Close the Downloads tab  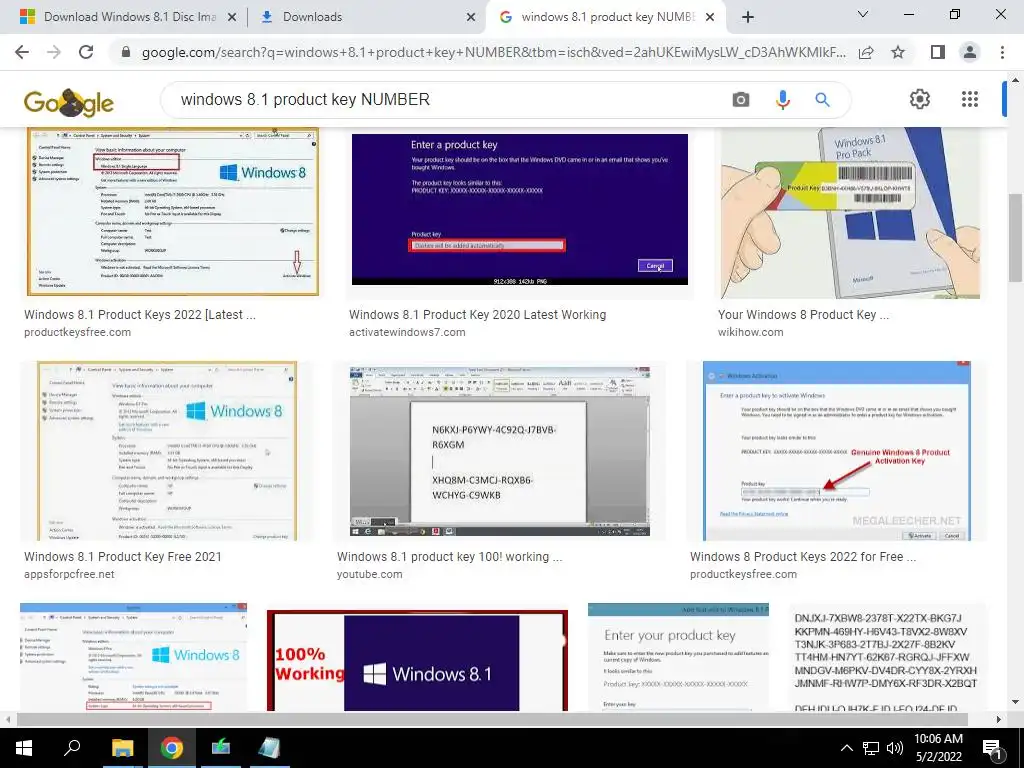(x=471, y=18)
